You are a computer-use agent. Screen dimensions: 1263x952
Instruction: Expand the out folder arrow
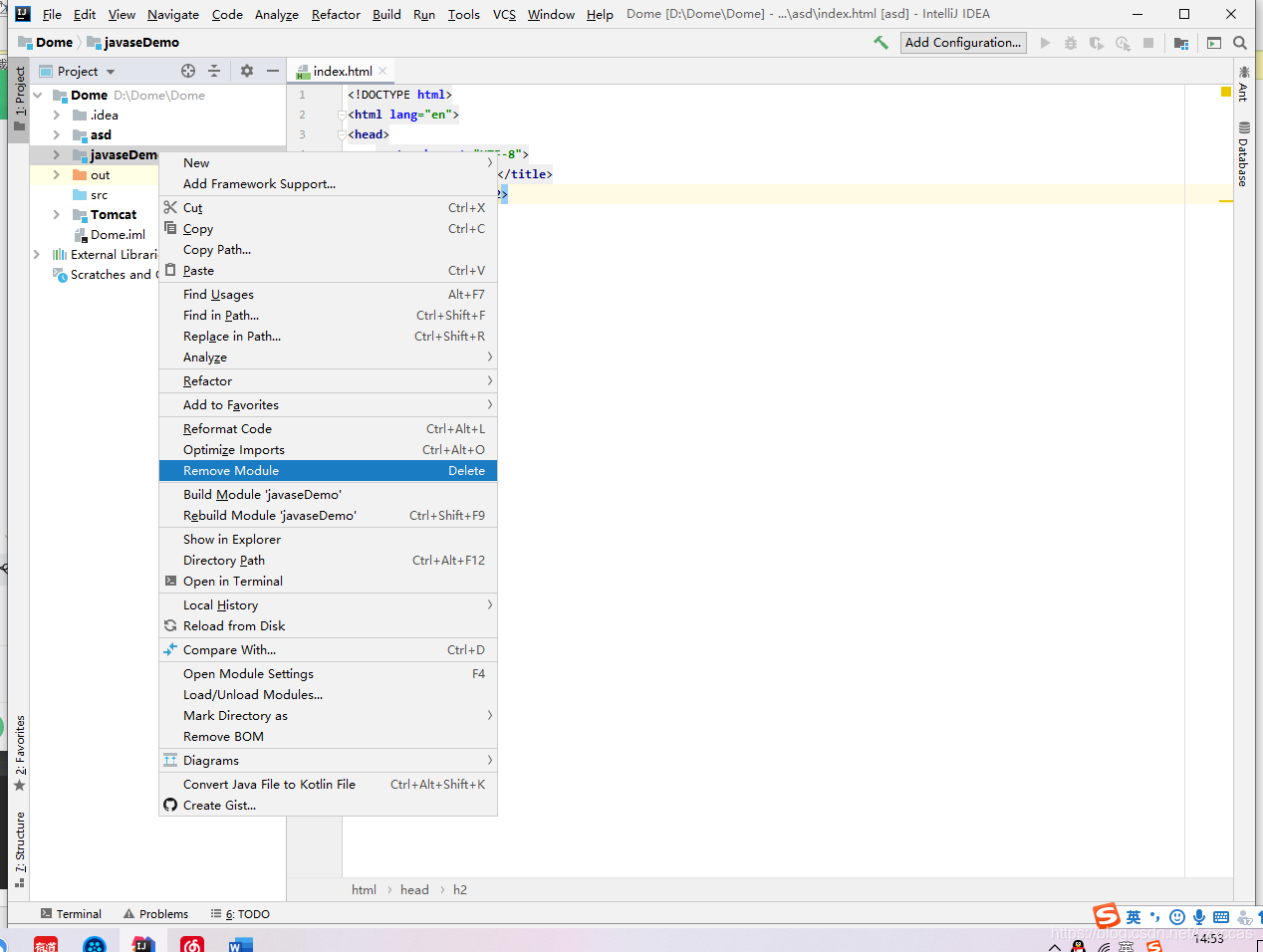pyautogui.click(x=57, y=175)
